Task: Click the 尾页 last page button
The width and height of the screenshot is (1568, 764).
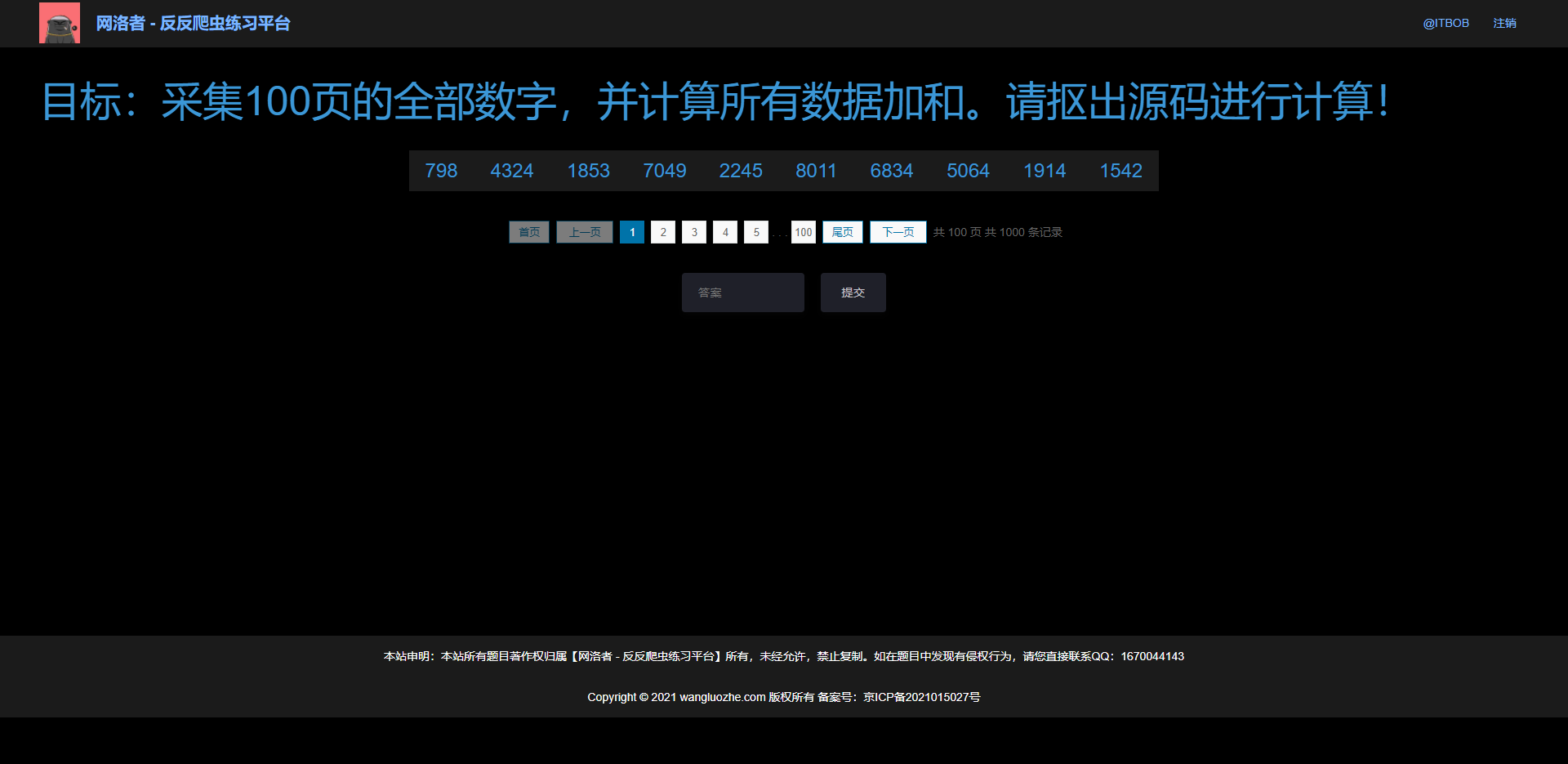Action: pyautogui.click(x=842, y=232)
